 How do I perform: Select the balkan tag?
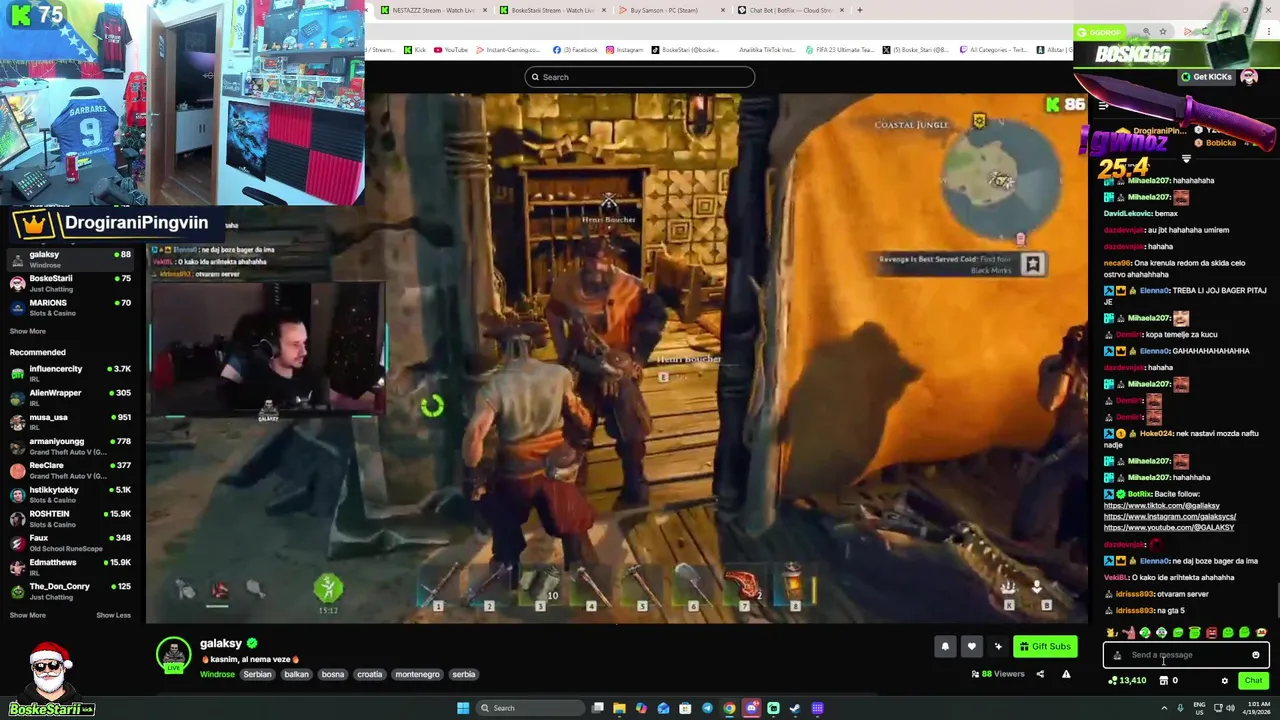(x=296, y=674)
